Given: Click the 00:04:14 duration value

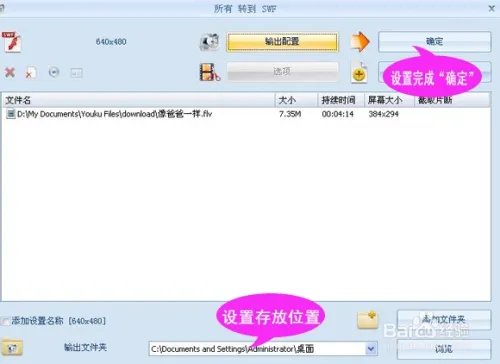Looking at the screenshot, I should point(337,114).
